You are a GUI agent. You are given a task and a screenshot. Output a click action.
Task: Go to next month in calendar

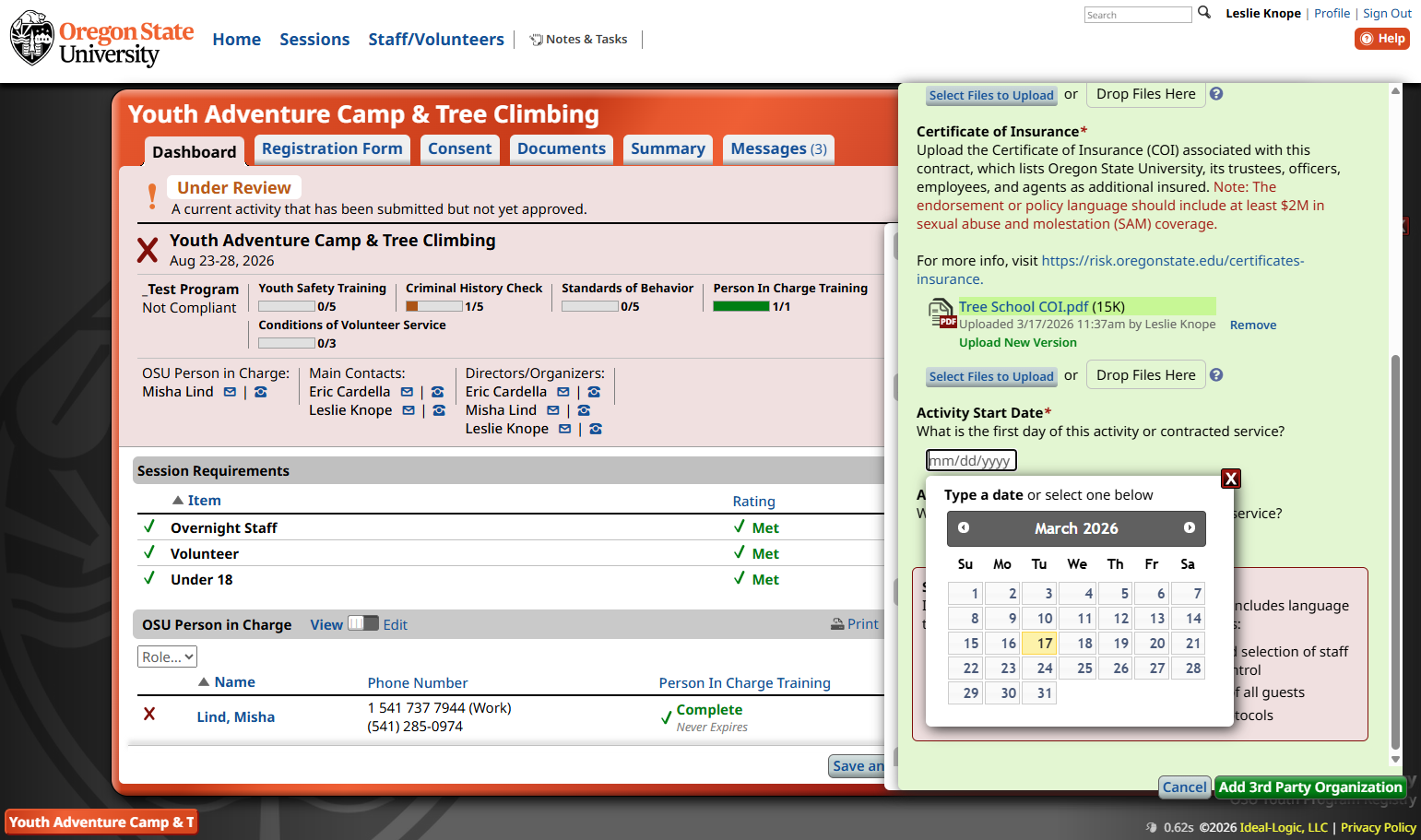coord(1189,527)
